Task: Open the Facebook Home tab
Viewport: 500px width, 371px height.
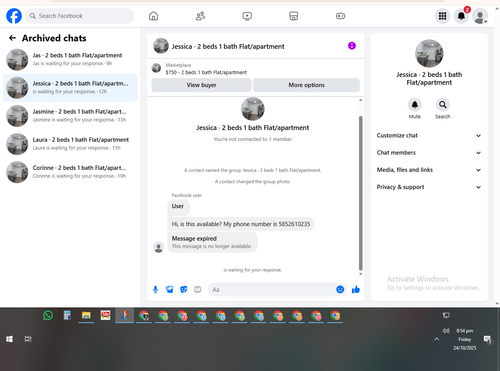Action: coord(153,16)
